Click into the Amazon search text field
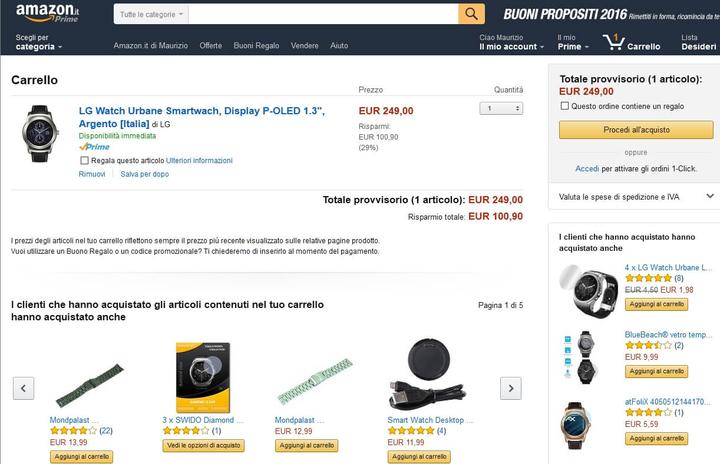The height and width of the screenshot is (464, 720). click(322, 15)
